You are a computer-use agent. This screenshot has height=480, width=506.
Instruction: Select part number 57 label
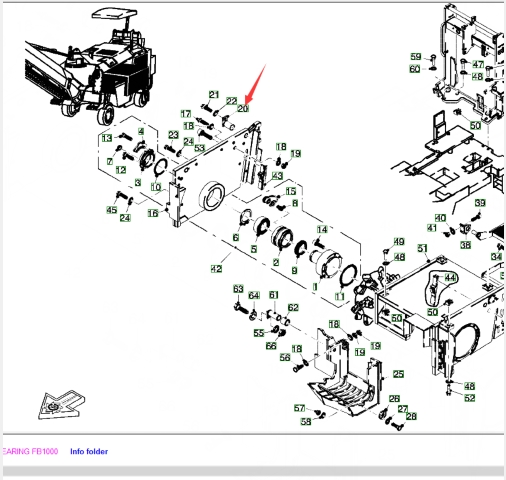click(299, 408)
